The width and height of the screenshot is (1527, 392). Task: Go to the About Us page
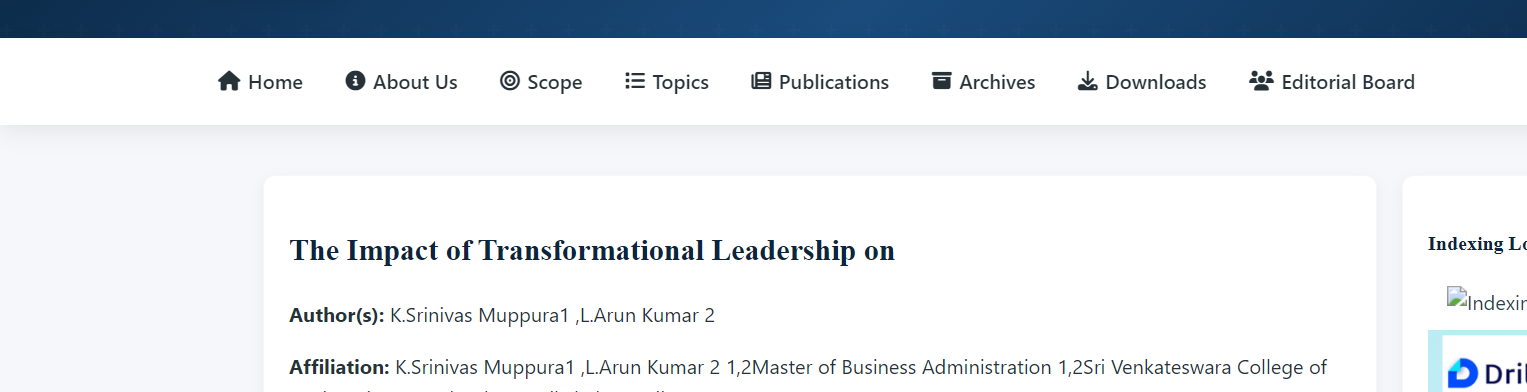tap(401, 82)
